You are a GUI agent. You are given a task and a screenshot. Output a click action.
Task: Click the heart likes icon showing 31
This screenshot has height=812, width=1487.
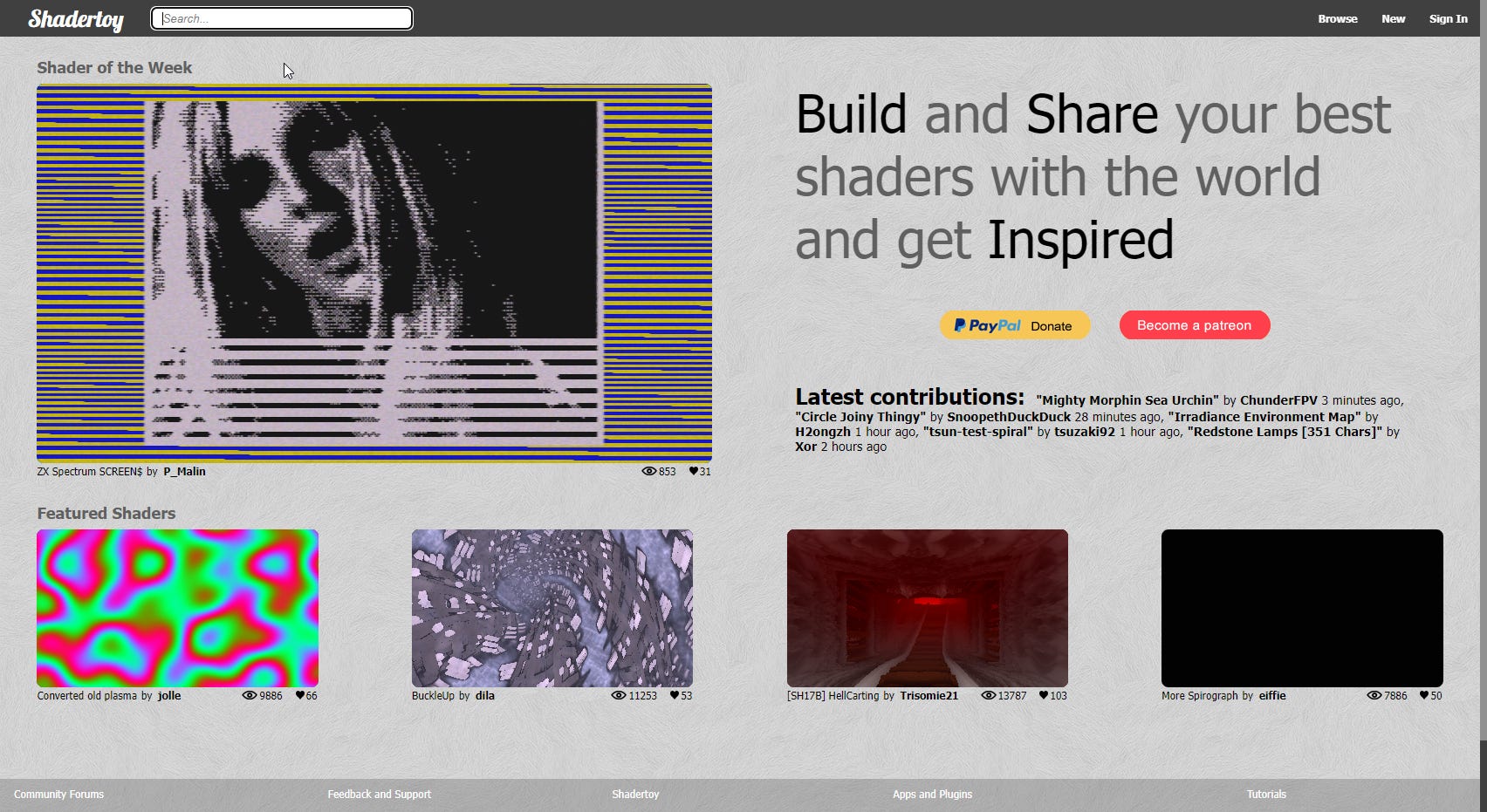point(694,471)
